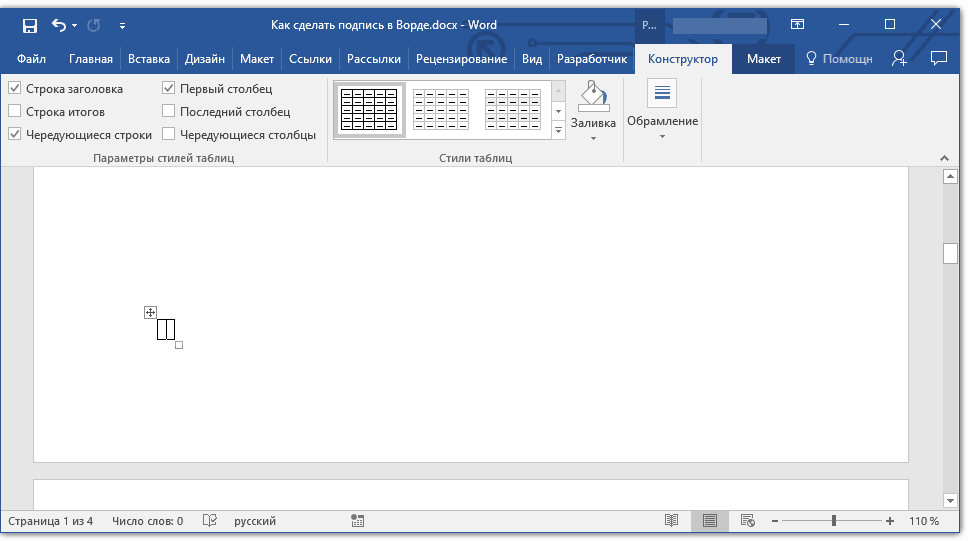Expand the table styles gallery More arrow
The width and height of the screenshot is (968, 541).
pos(558,130)
